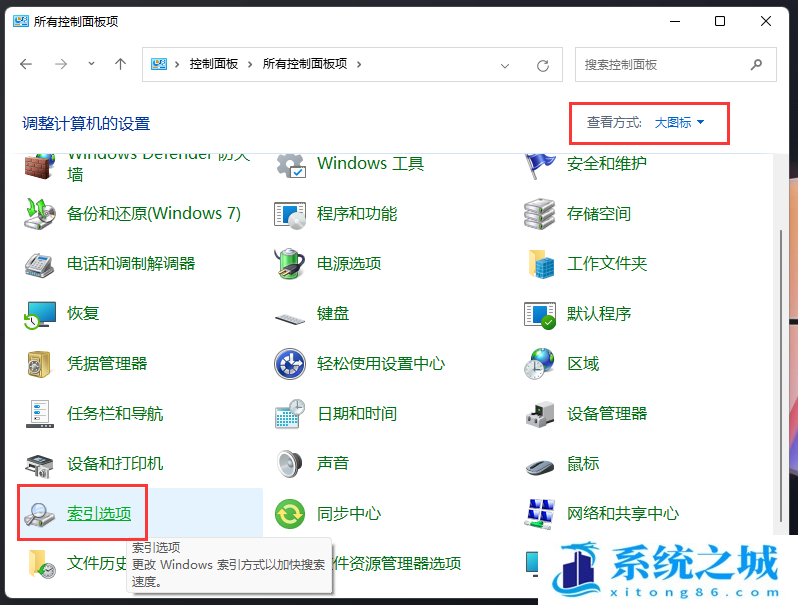Select 所有控制面板项 breadcrumb segment

[x=304, y=64]
